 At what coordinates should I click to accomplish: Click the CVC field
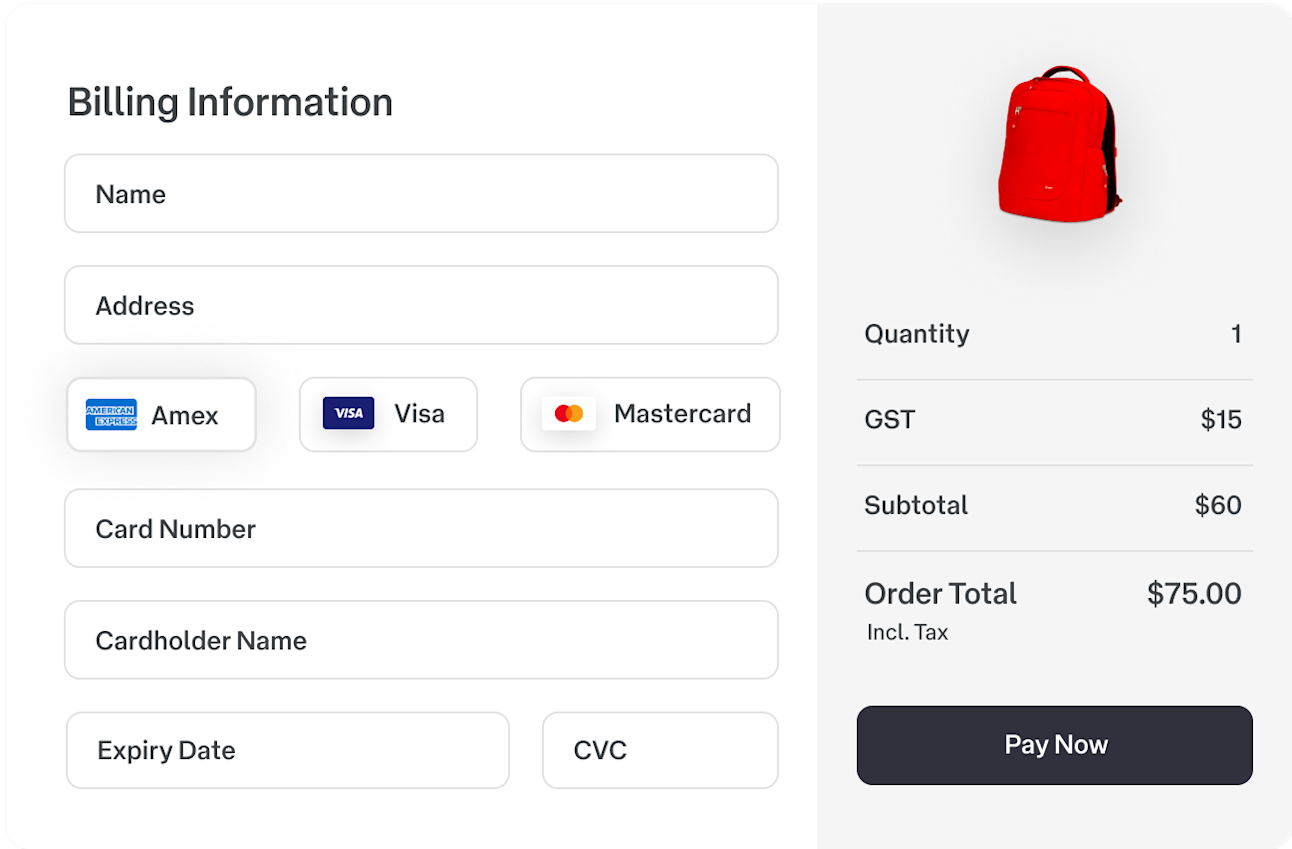tap(660, 750)
